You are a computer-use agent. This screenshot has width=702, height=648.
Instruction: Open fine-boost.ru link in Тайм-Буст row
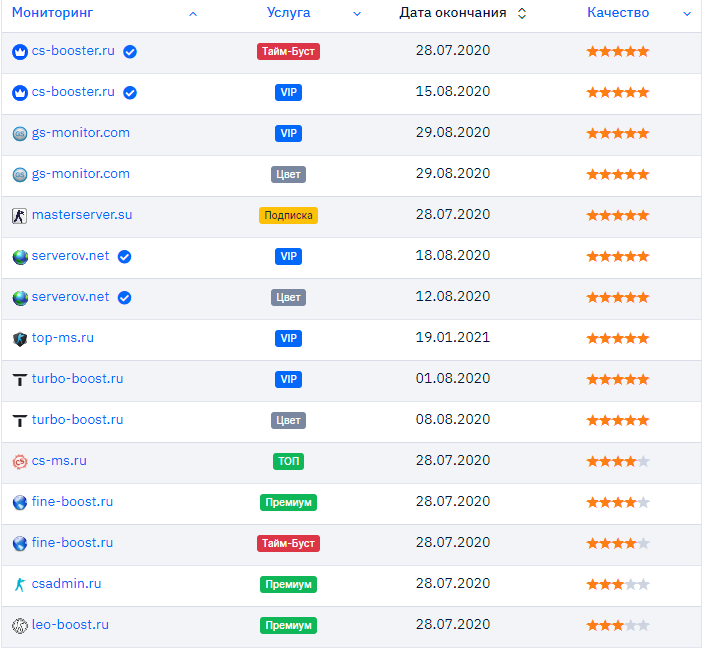point(72,542)
